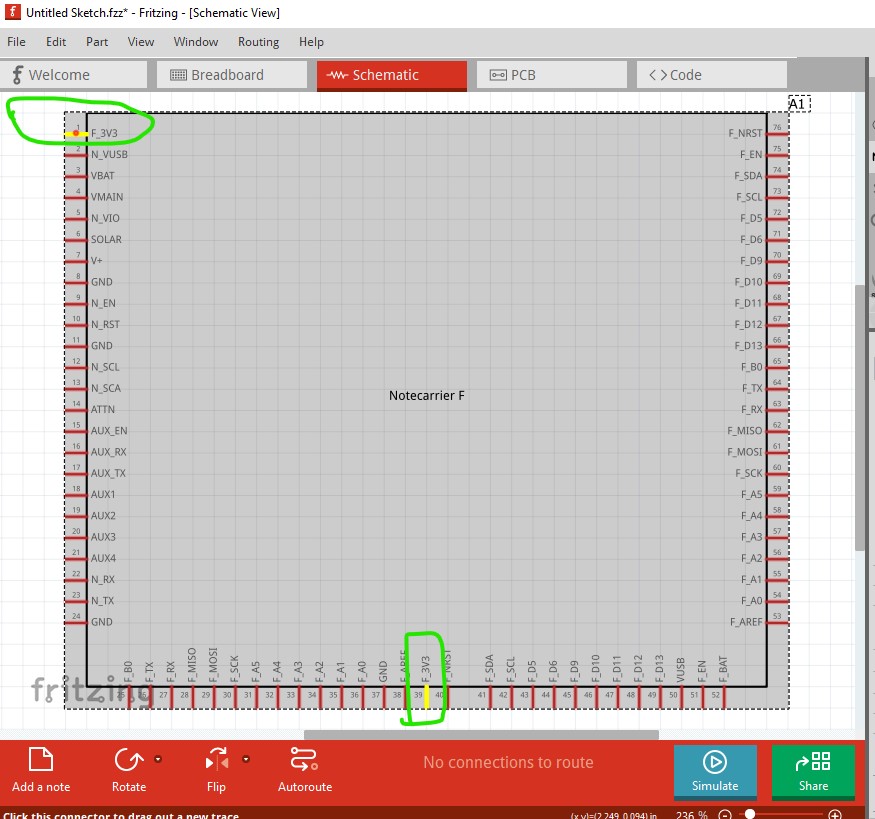Click the F_3V3 connector at pin 1
The image size is (875, 819).
(76, 133)
